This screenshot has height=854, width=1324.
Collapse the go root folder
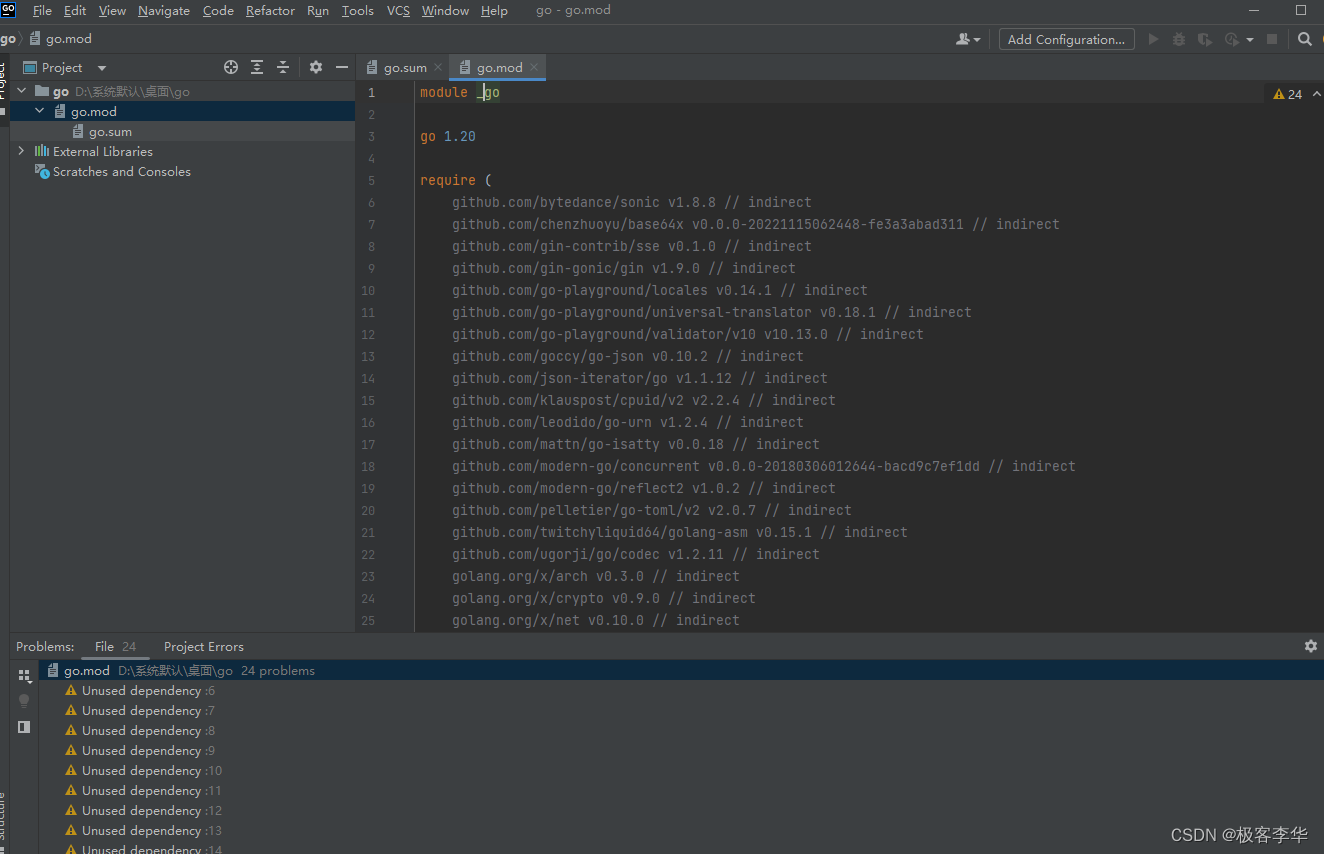[x=22, y=91]
